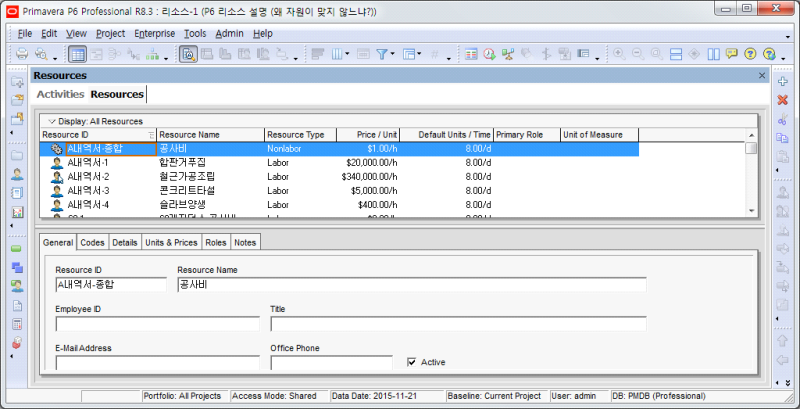Open the folder icon in left sidebar
Image resolution: width=800 pixels, height=409 pixels.
click(17, 156)
